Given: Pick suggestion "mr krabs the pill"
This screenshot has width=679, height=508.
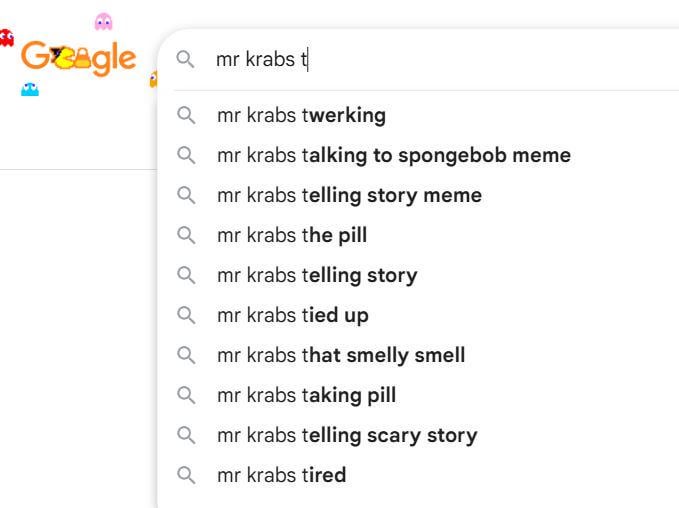Looking at the screenshot, I should pos(292,236).
